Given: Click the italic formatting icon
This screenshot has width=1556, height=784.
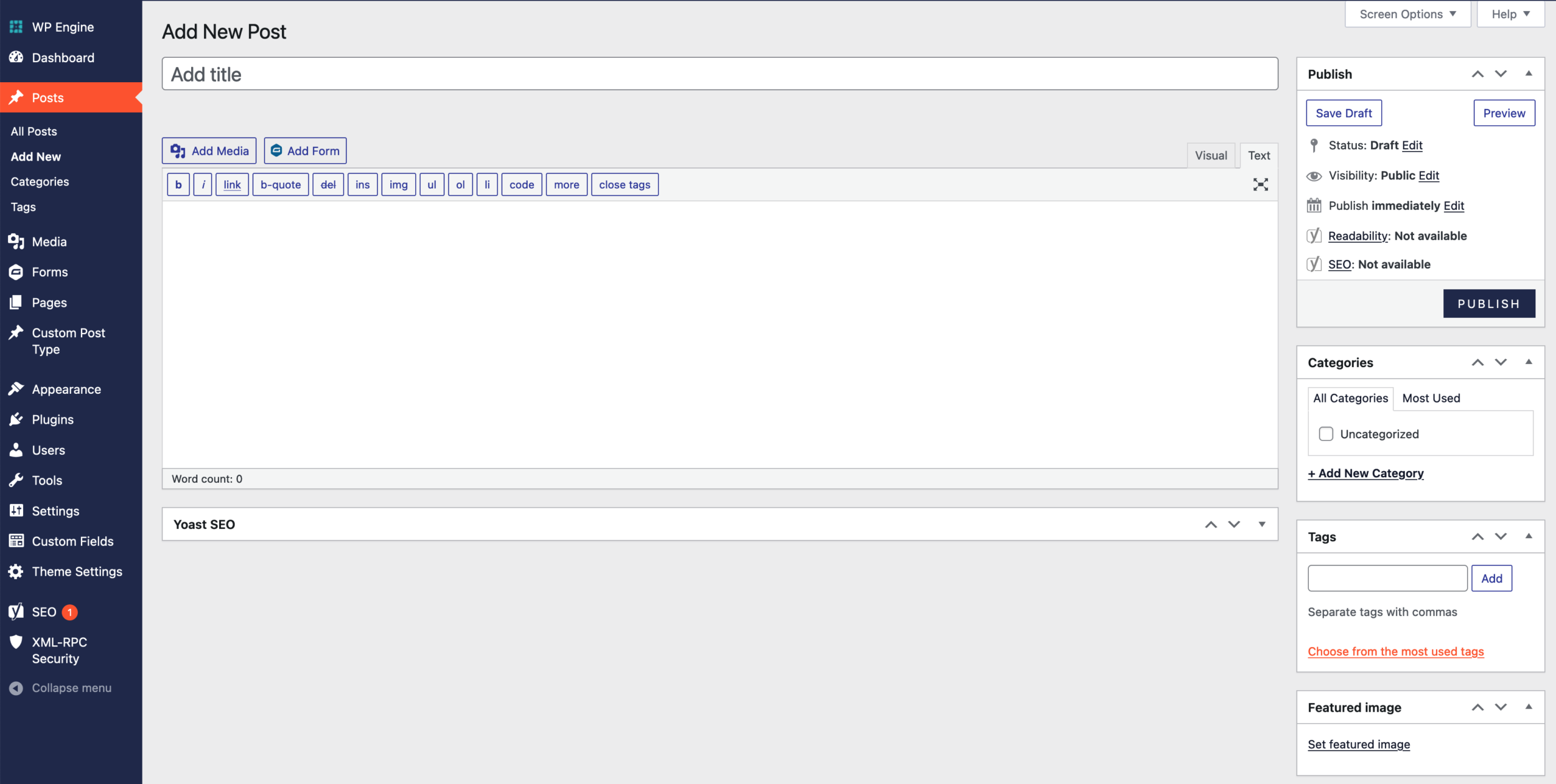Looking at the screenshot, I should (x=201, y=184).
